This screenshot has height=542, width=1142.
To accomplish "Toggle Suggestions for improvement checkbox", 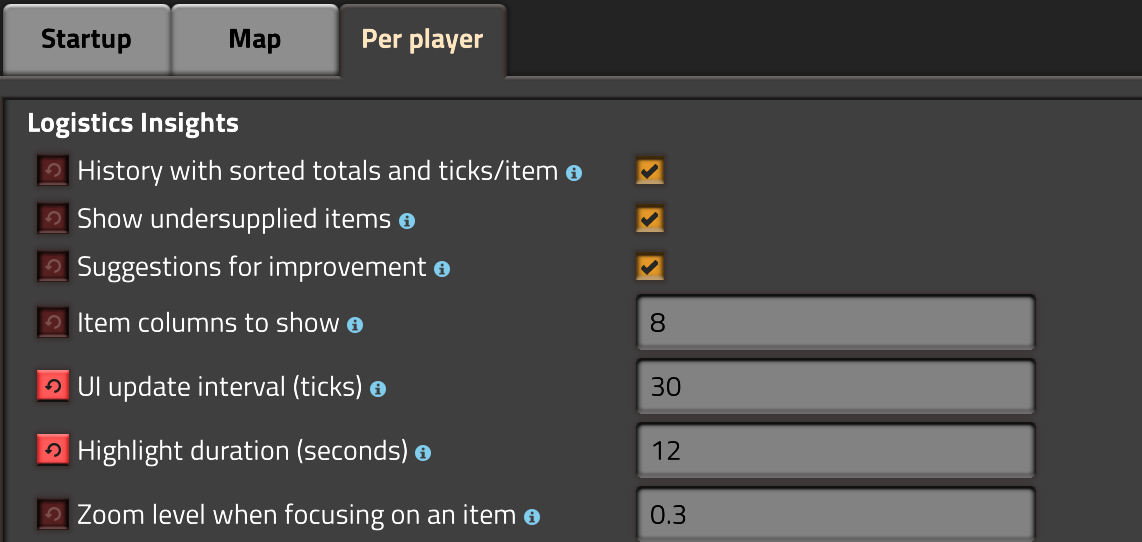I will [x=650, y=267].
